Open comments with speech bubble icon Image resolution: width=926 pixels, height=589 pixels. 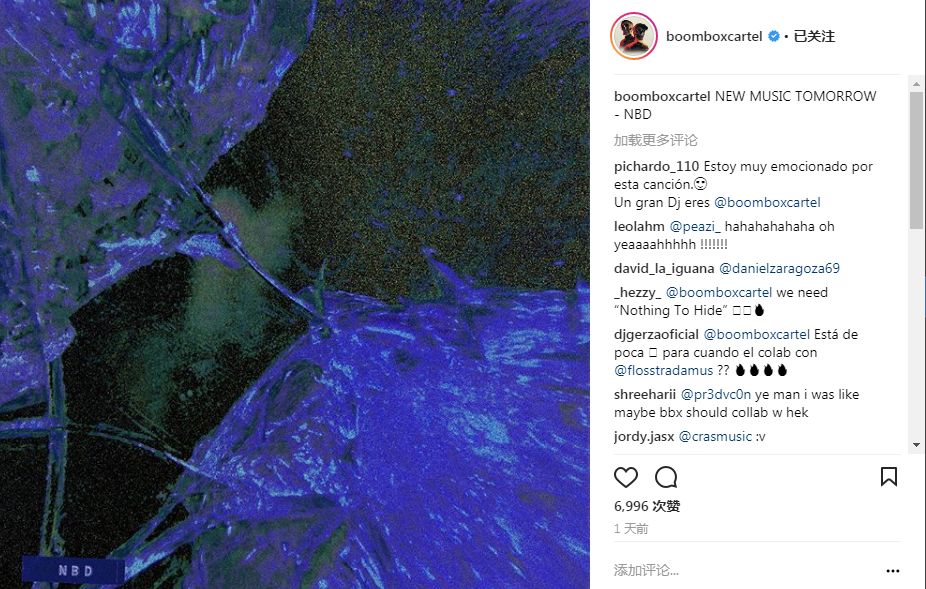pos(666,477)
